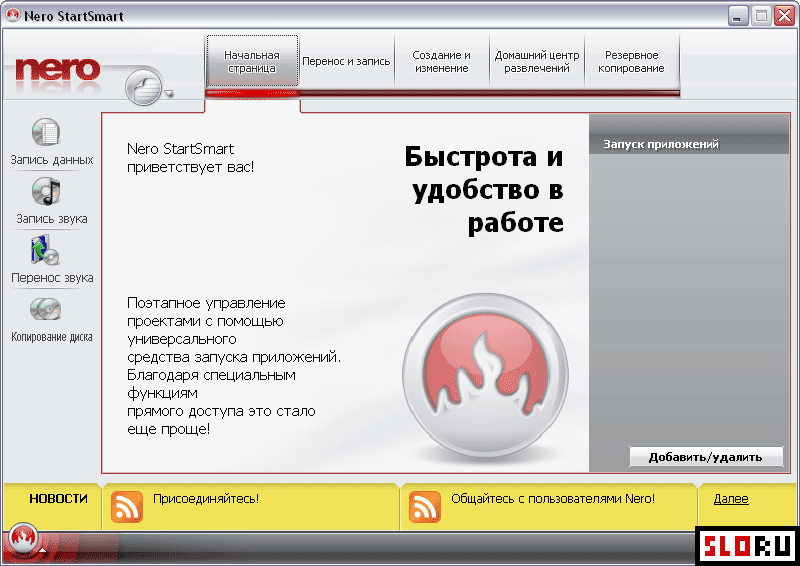Click the Nero flame button in bottom bar
This screenshot has height=566, width=800.
pos(23,538)
